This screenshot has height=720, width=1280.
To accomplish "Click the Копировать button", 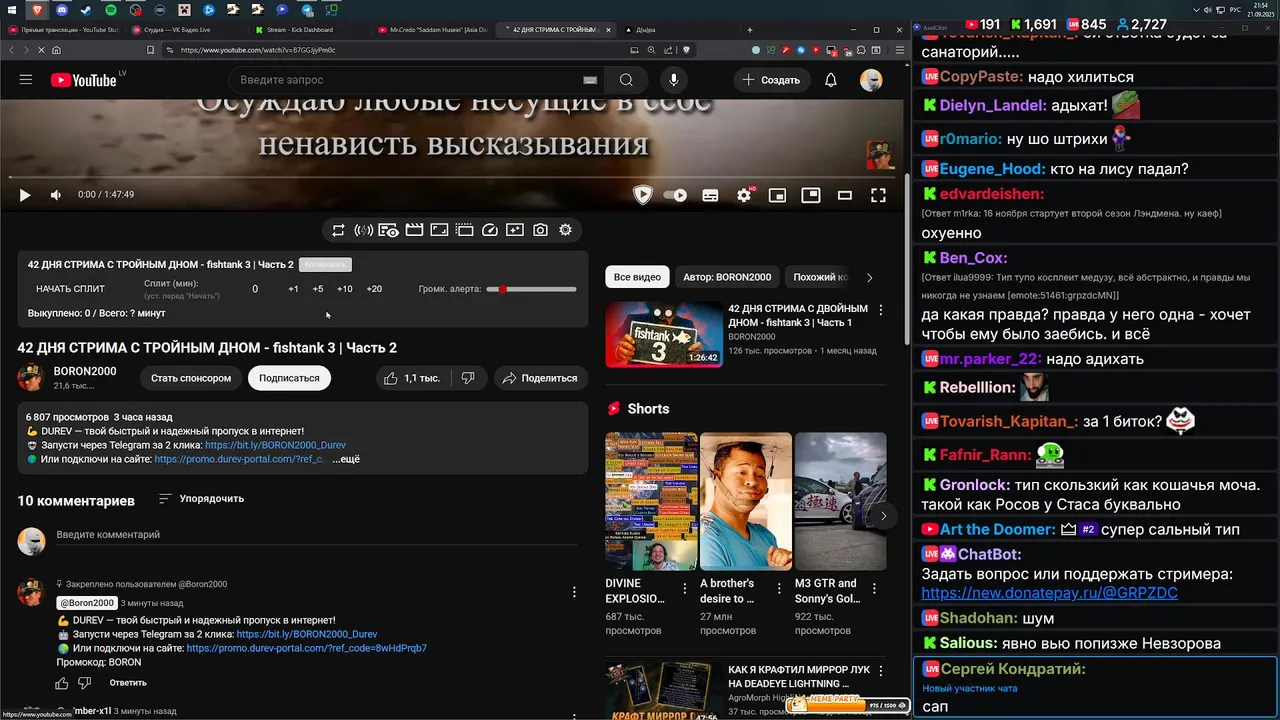I will click(x=325, y=265).
